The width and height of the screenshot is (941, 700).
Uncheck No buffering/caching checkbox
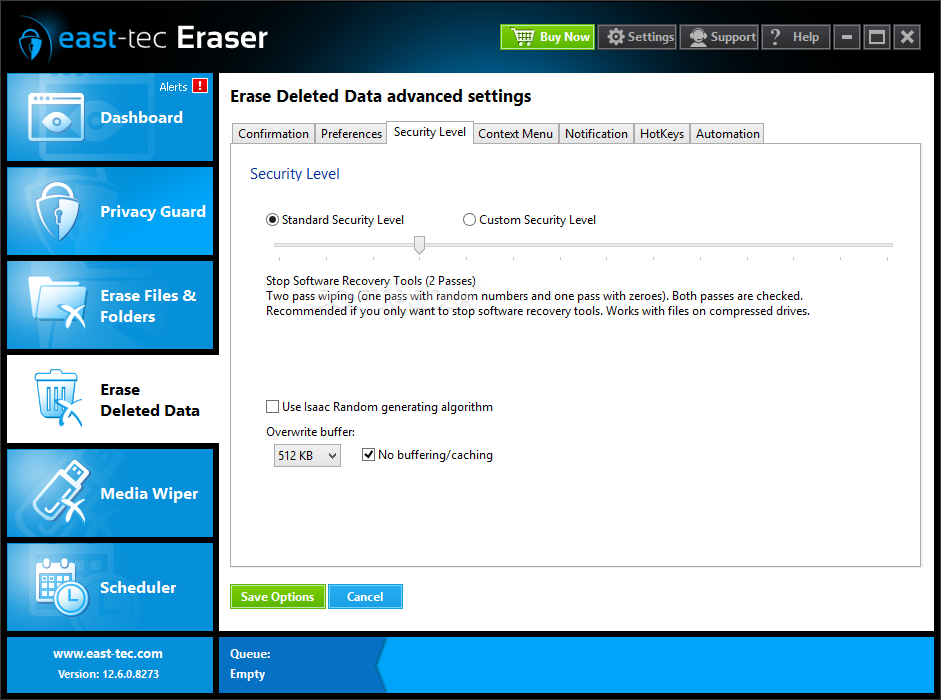point(368,454)
